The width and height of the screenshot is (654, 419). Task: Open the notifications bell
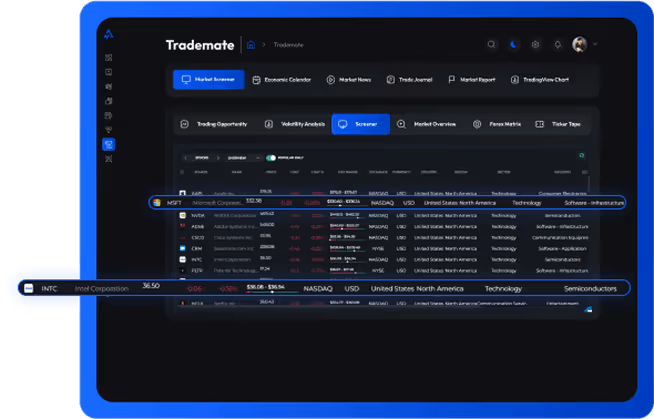(x=557, y=45)
